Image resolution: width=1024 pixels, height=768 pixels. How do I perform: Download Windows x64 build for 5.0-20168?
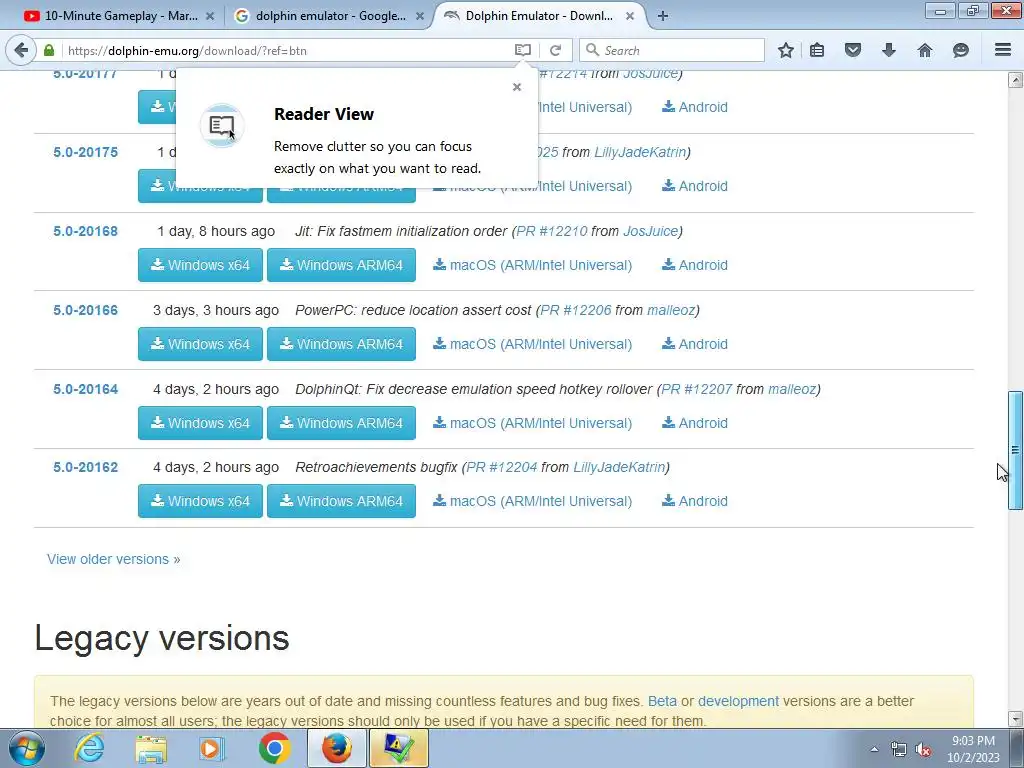[200, 265]
